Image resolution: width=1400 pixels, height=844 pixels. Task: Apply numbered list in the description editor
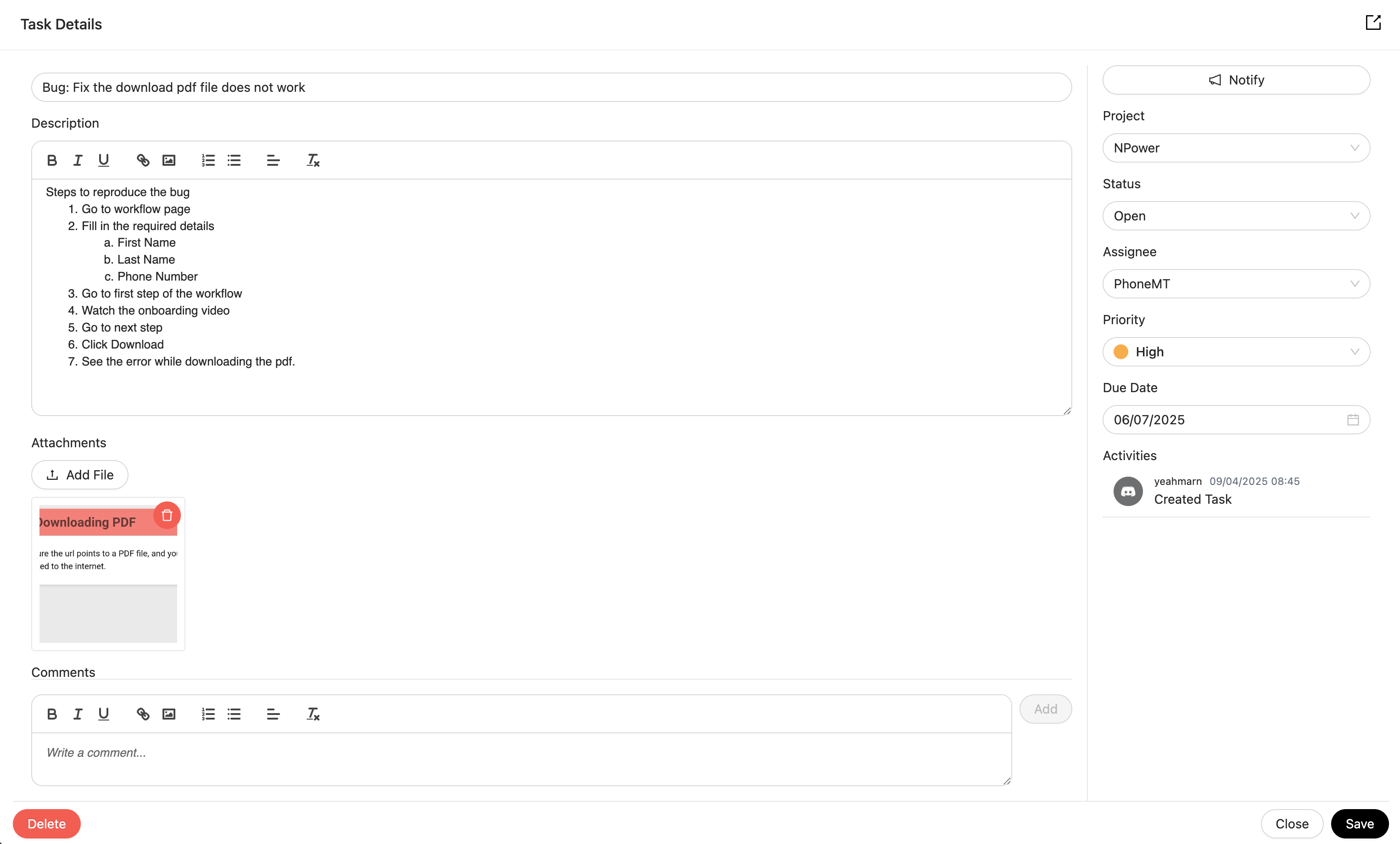(208, 160)
